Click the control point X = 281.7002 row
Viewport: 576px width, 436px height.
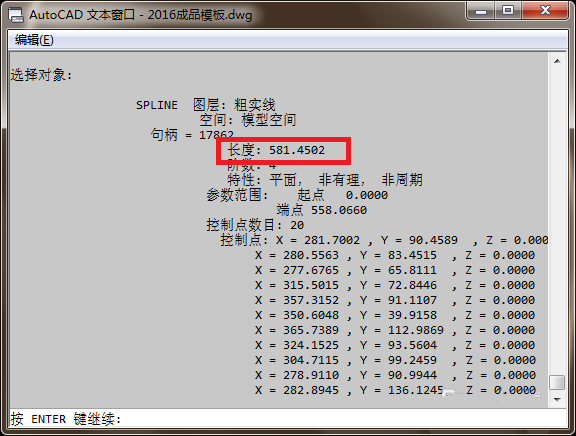point(384,240)
